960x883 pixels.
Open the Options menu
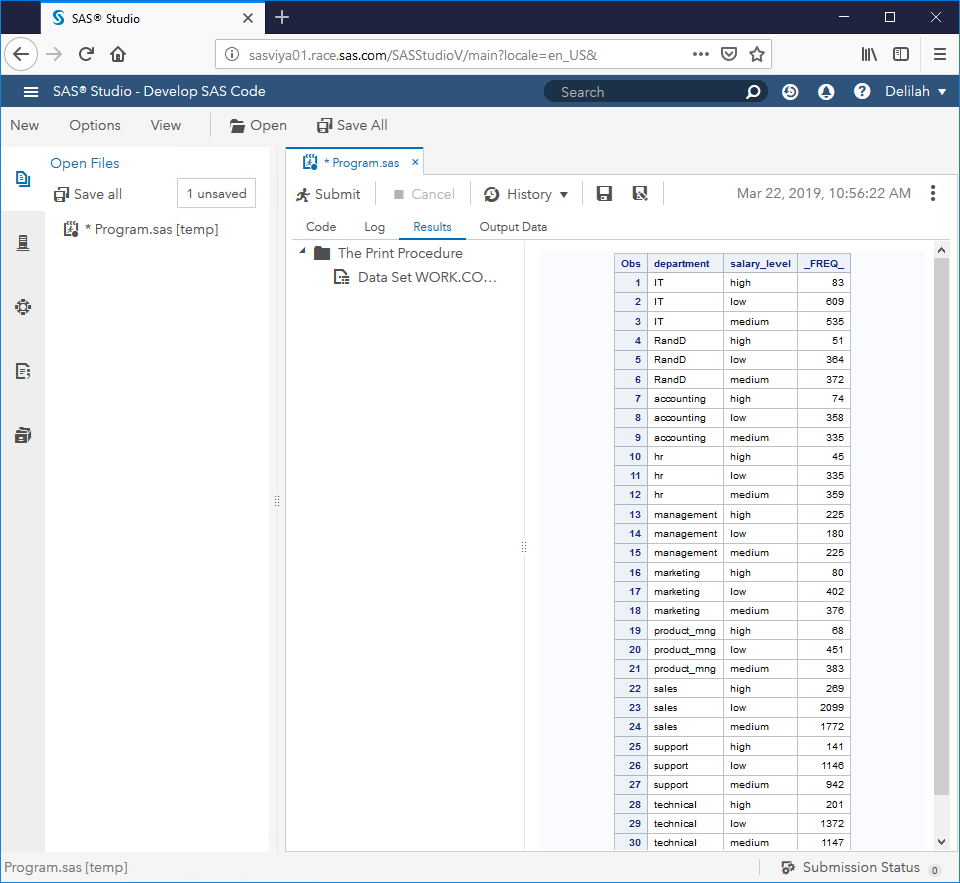95,125
